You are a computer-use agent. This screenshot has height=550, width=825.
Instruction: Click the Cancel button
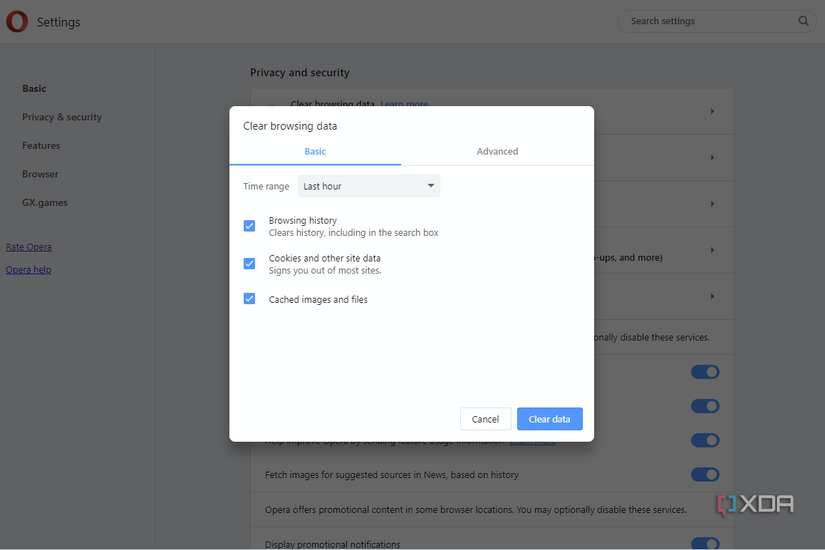point(485,419)
